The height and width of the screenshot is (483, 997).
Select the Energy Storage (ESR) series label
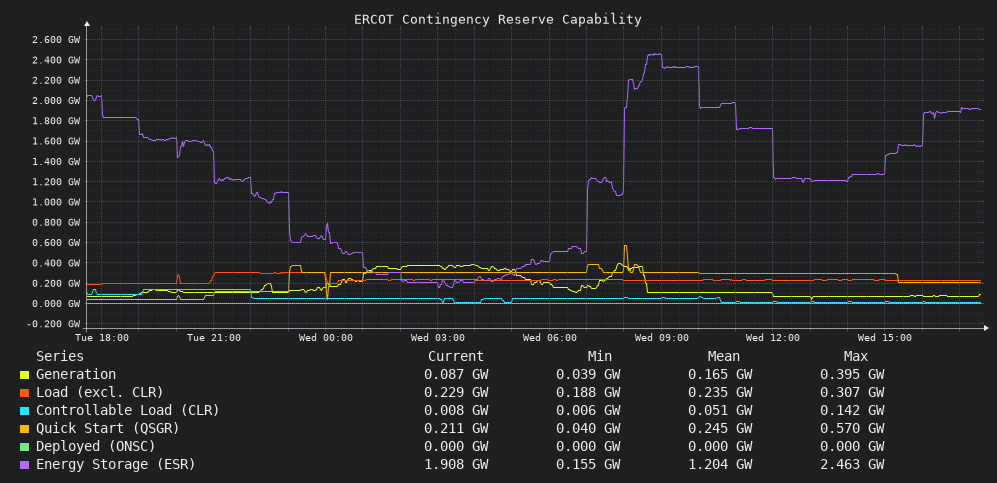(x=116, y=465)
